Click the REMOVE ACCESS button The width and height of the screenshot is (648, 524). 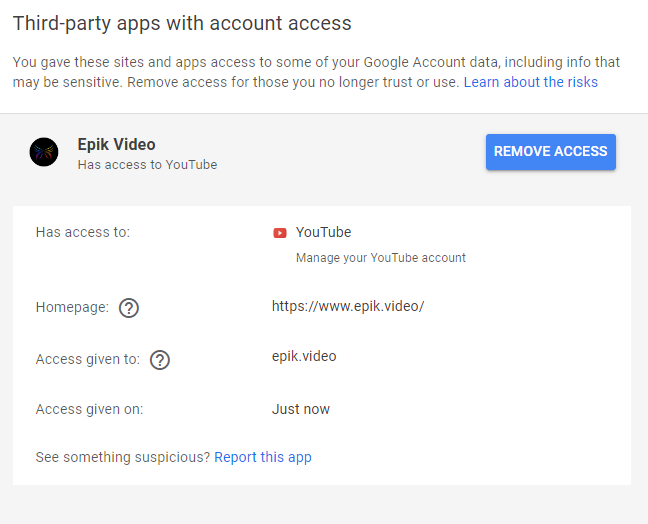point(550,152)
